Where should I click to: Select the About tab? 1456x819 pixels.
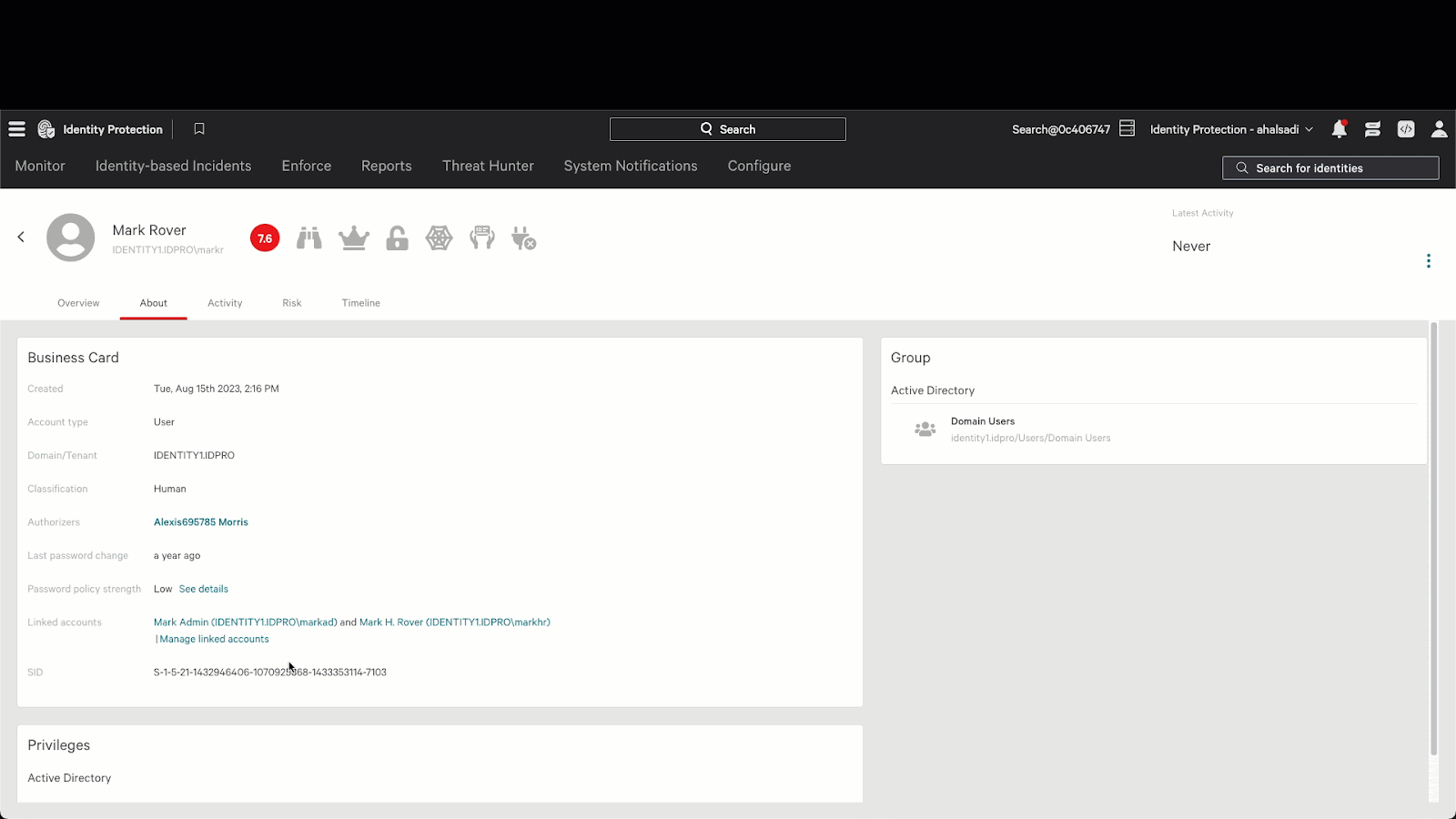153,303
